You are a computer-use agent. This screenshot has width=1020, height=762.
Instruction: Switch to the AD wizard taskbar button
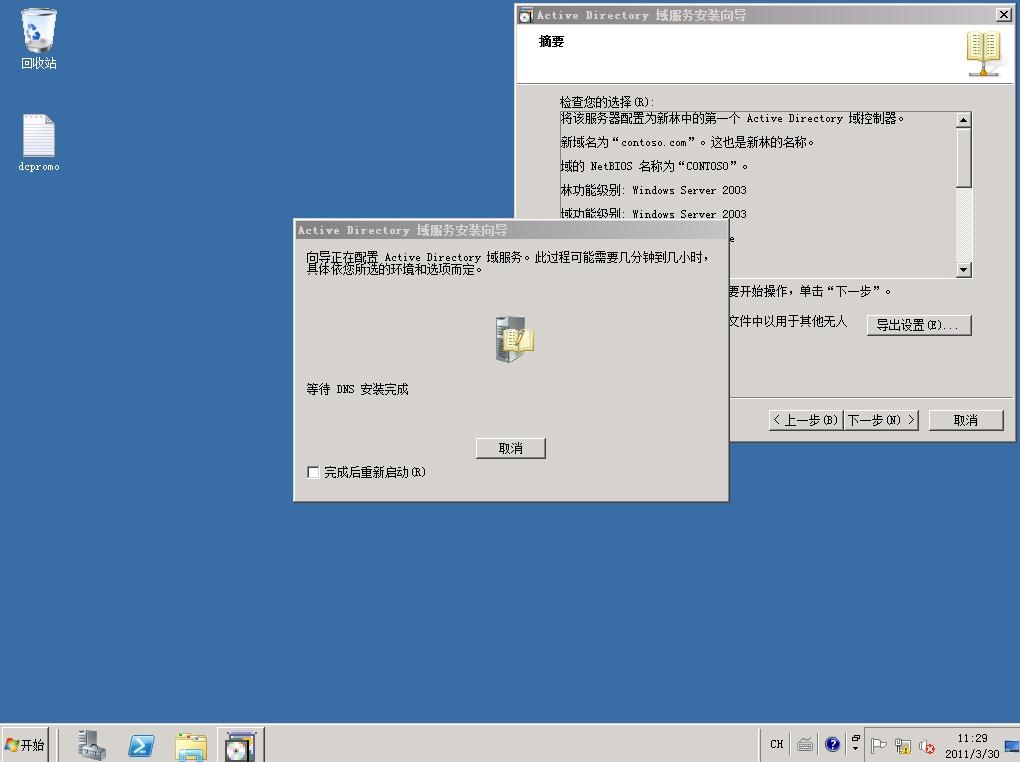(x=240, y=745)
